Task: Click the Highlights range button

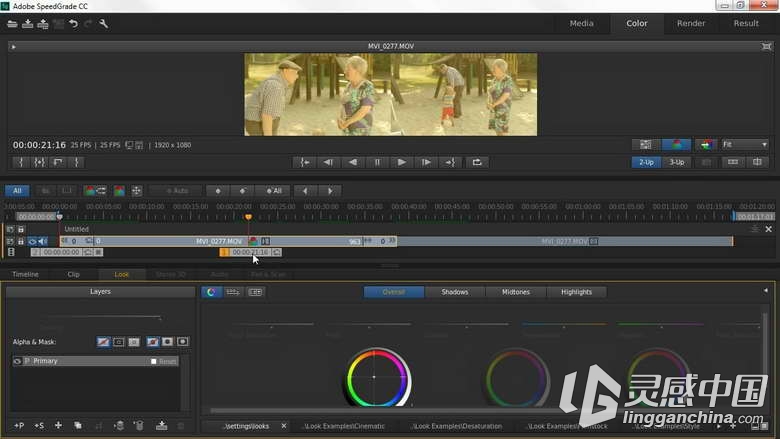Action: [576, 292]
